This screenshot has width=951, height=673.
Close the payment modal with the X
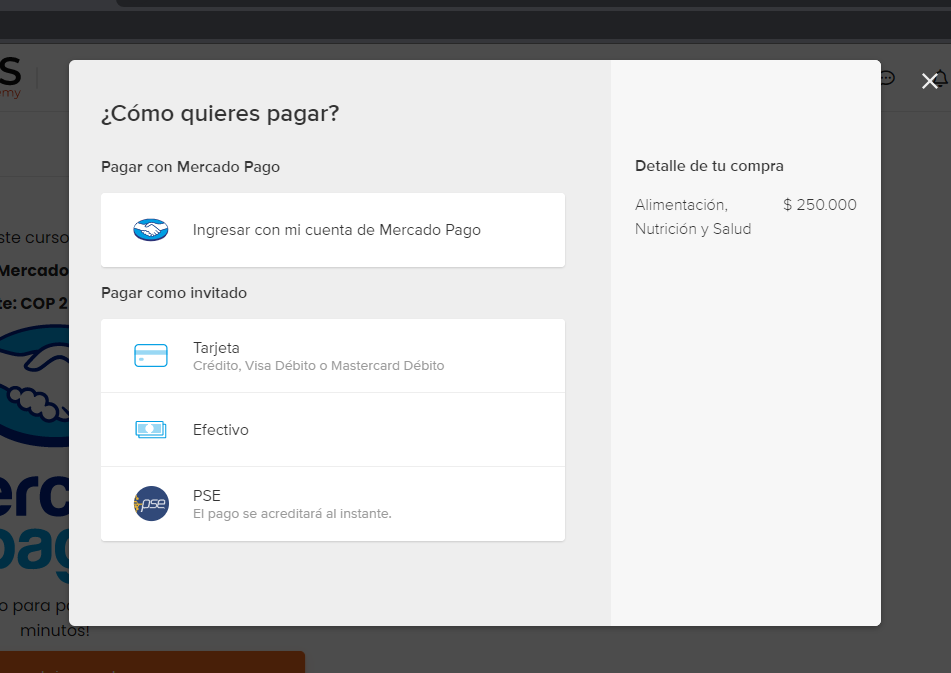(x=929, y=81)
